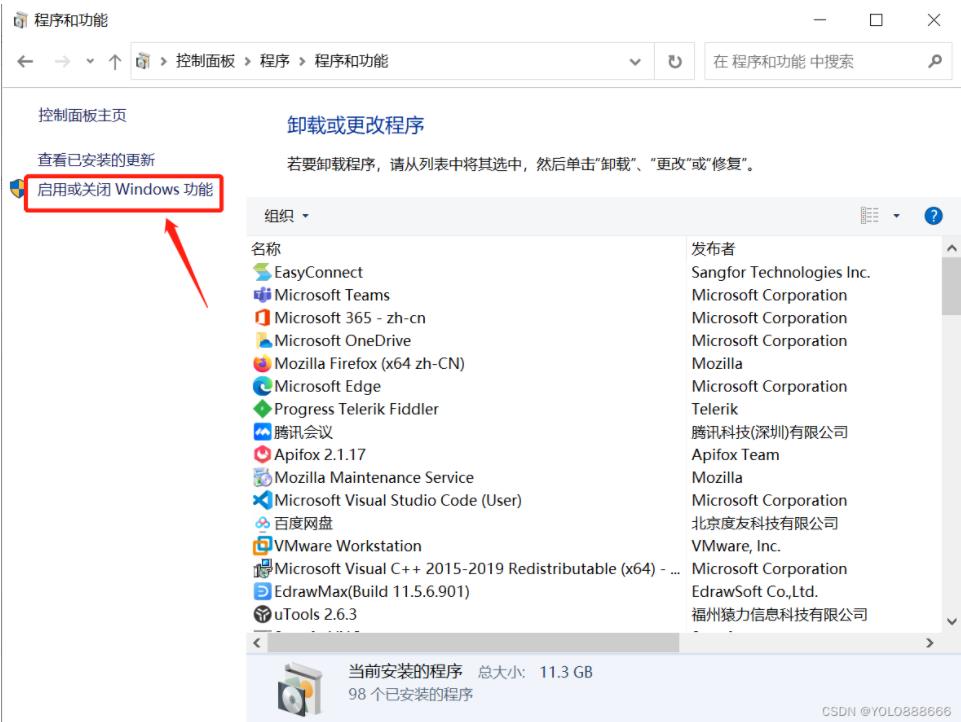Open the view options dropdown arrow
Image resolution: width=961 pixels, height=722 pixels.
click(x=896, y=216)
